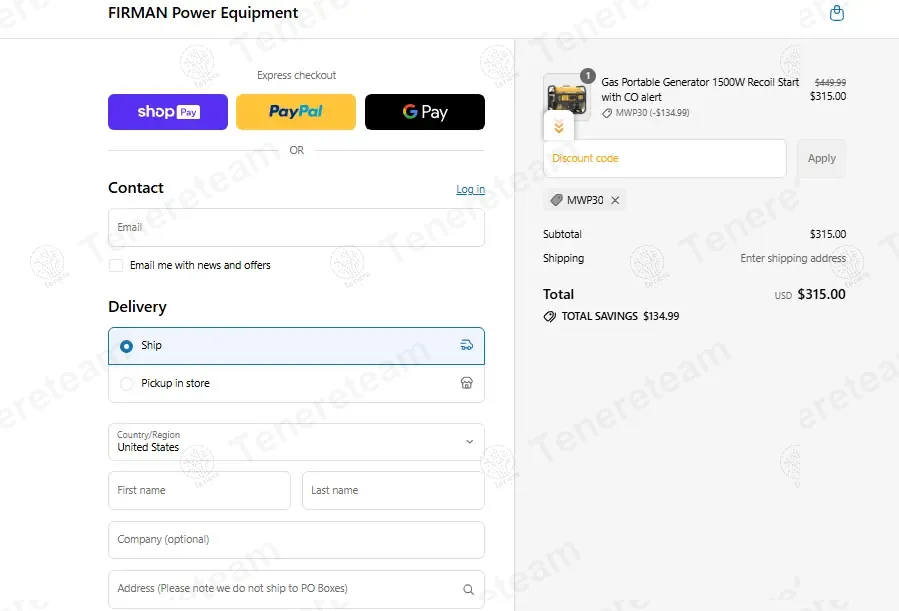
Task: Click FIRMAN Power Equipment store title
Action: pos(203,13)
